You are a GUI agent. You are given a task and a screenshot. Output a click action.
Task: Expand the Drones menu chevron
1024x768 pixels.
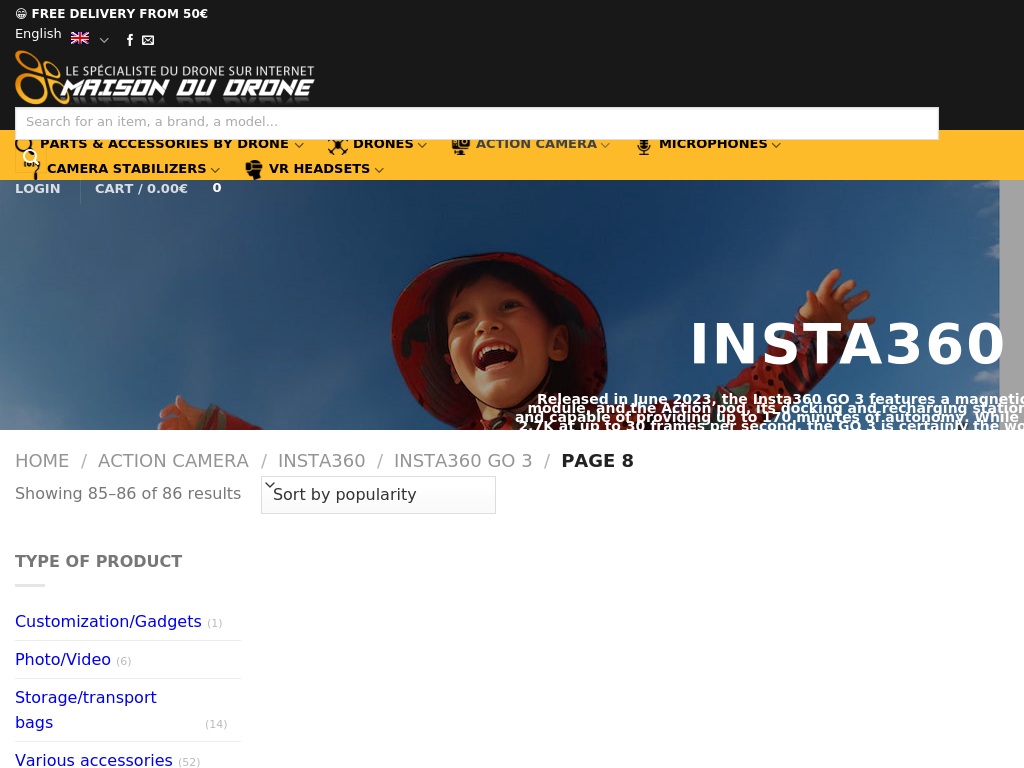tap(422, 145)
